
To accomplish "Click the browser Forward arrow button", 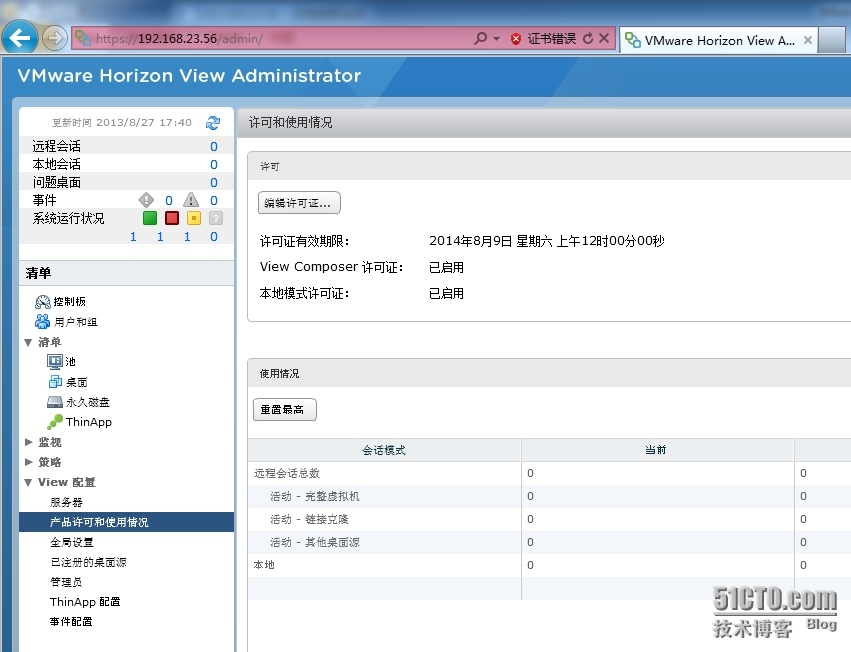I will [54, 38].
